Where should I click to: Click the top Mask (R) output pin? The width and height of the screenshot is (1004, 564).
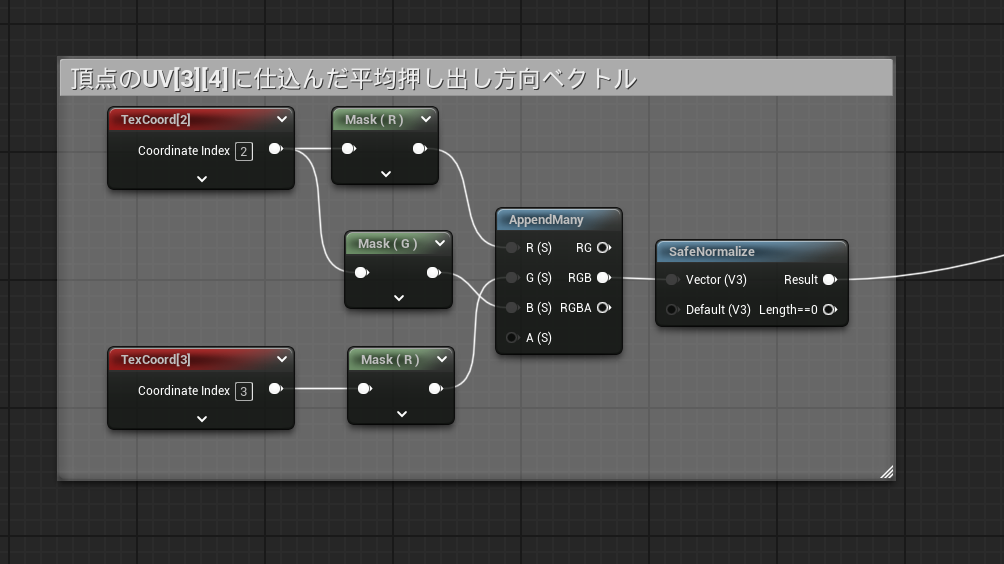pyautogui.click(x=420, y=149)
